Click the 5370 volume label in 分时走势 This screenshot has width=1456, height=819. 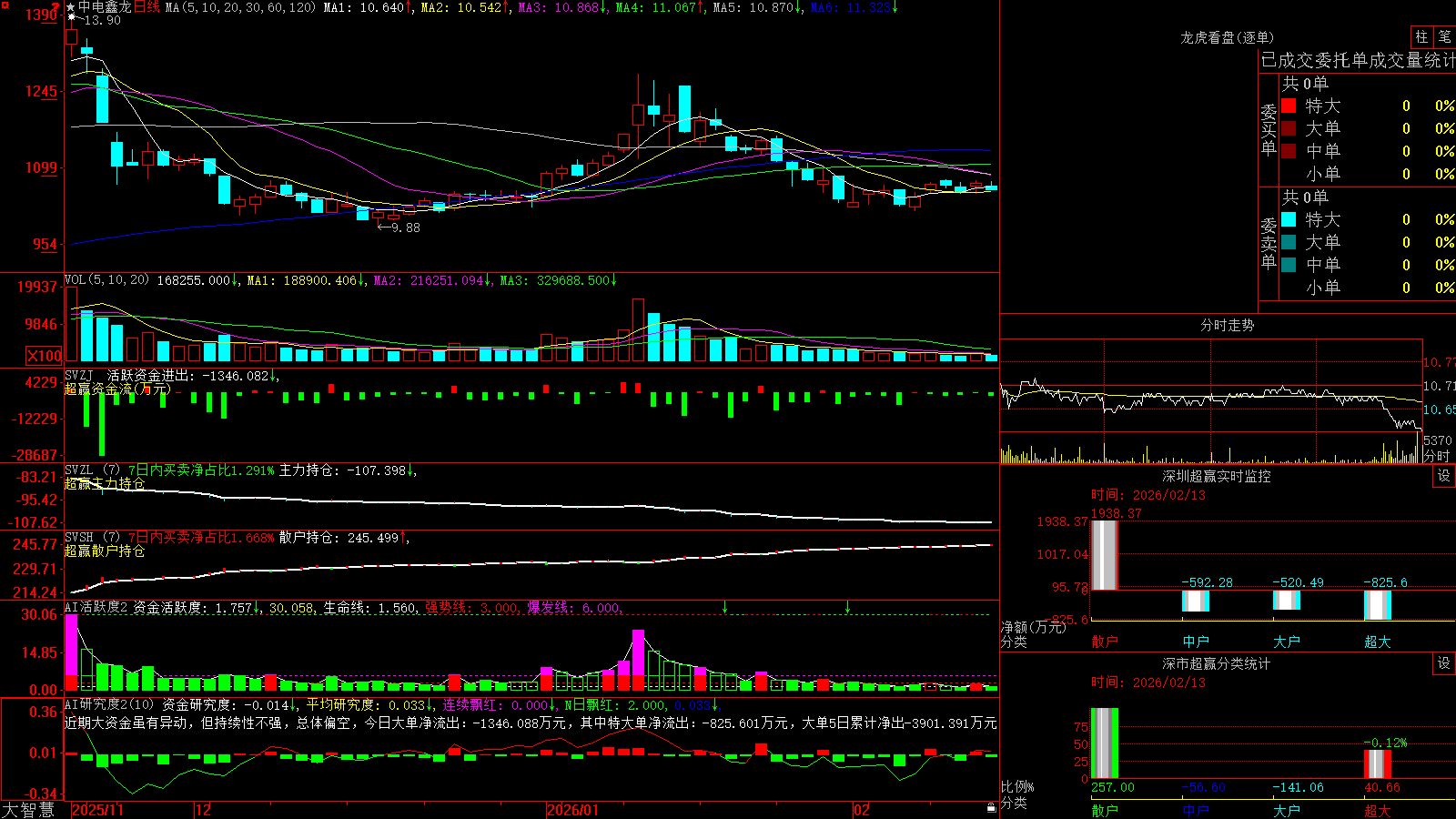1438,440
